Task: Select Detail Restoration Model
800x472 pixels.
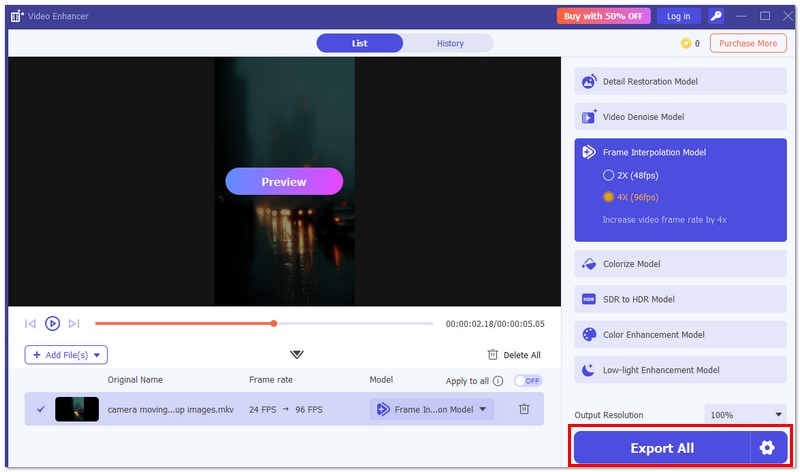Action: (680, 81)
